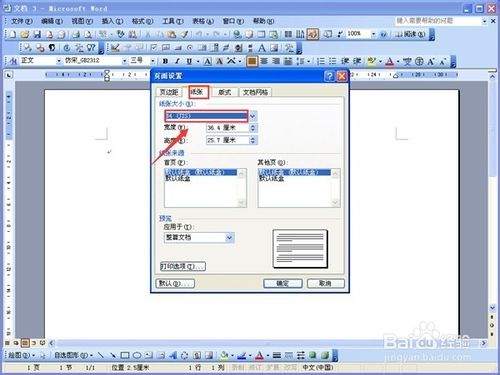
Task: Click the 3-D Style icon in Drawing toolbar
Action: pos(325,355)
